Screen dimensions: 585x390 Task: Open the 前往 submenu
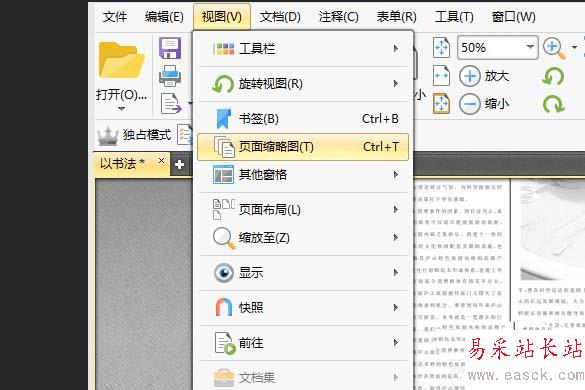coord(303,343)
